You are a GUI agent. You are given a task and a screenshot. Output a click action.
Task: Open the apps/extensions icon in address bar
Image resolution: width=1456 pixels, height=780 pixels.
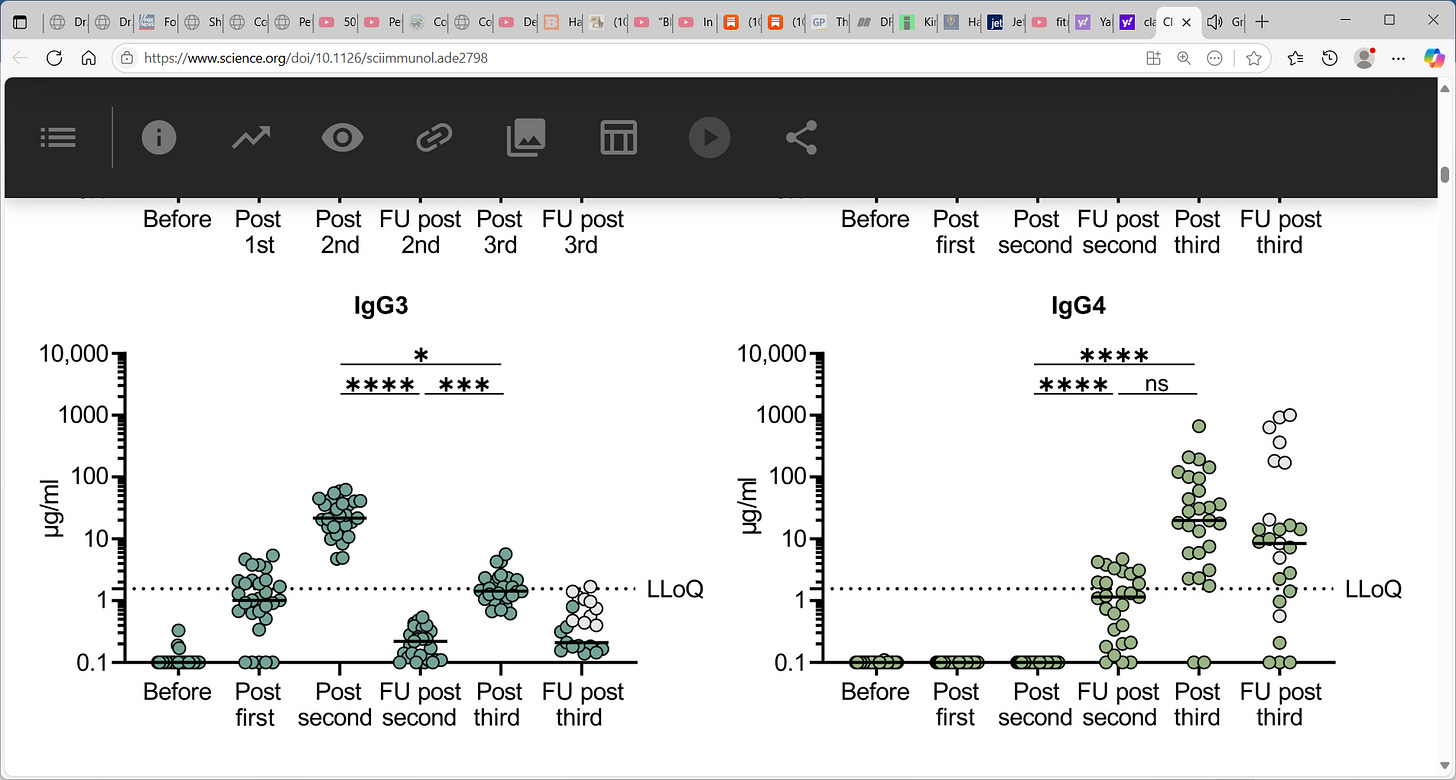(x=1153, y=59)
